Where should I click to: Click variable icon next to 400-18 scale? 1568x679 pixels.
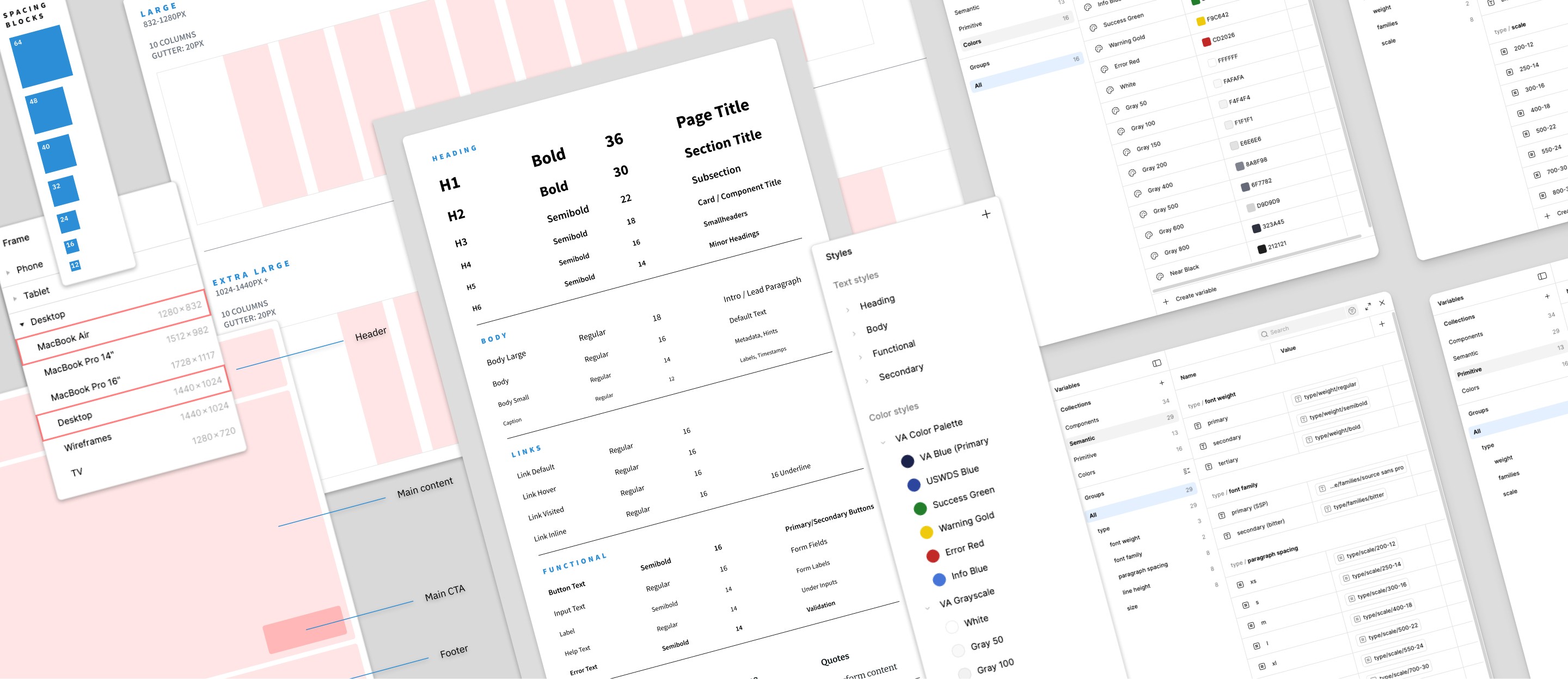click(1520, 113)
